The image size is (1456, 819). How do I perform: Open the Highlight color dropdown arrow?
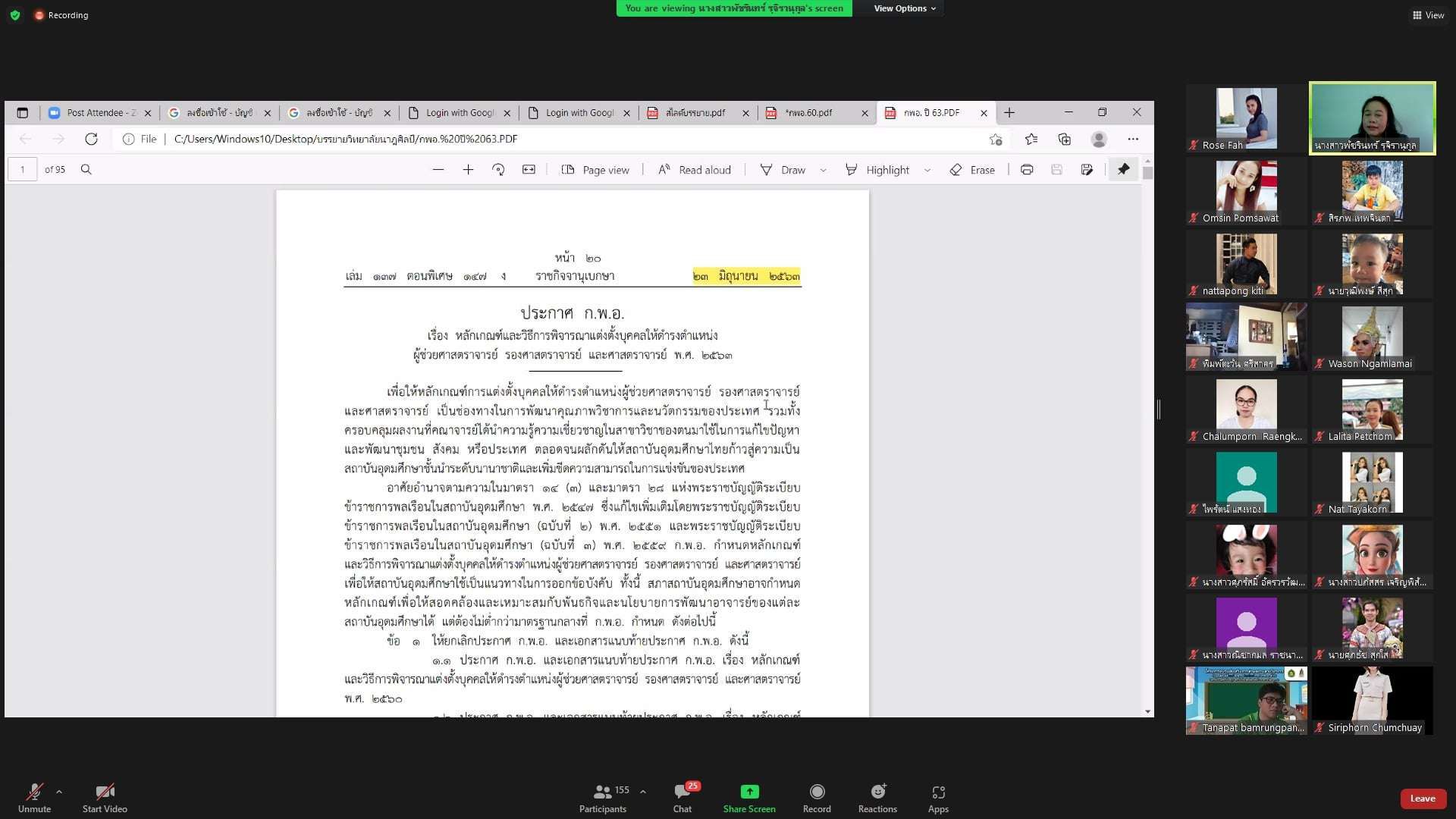(x=927, y=170)
